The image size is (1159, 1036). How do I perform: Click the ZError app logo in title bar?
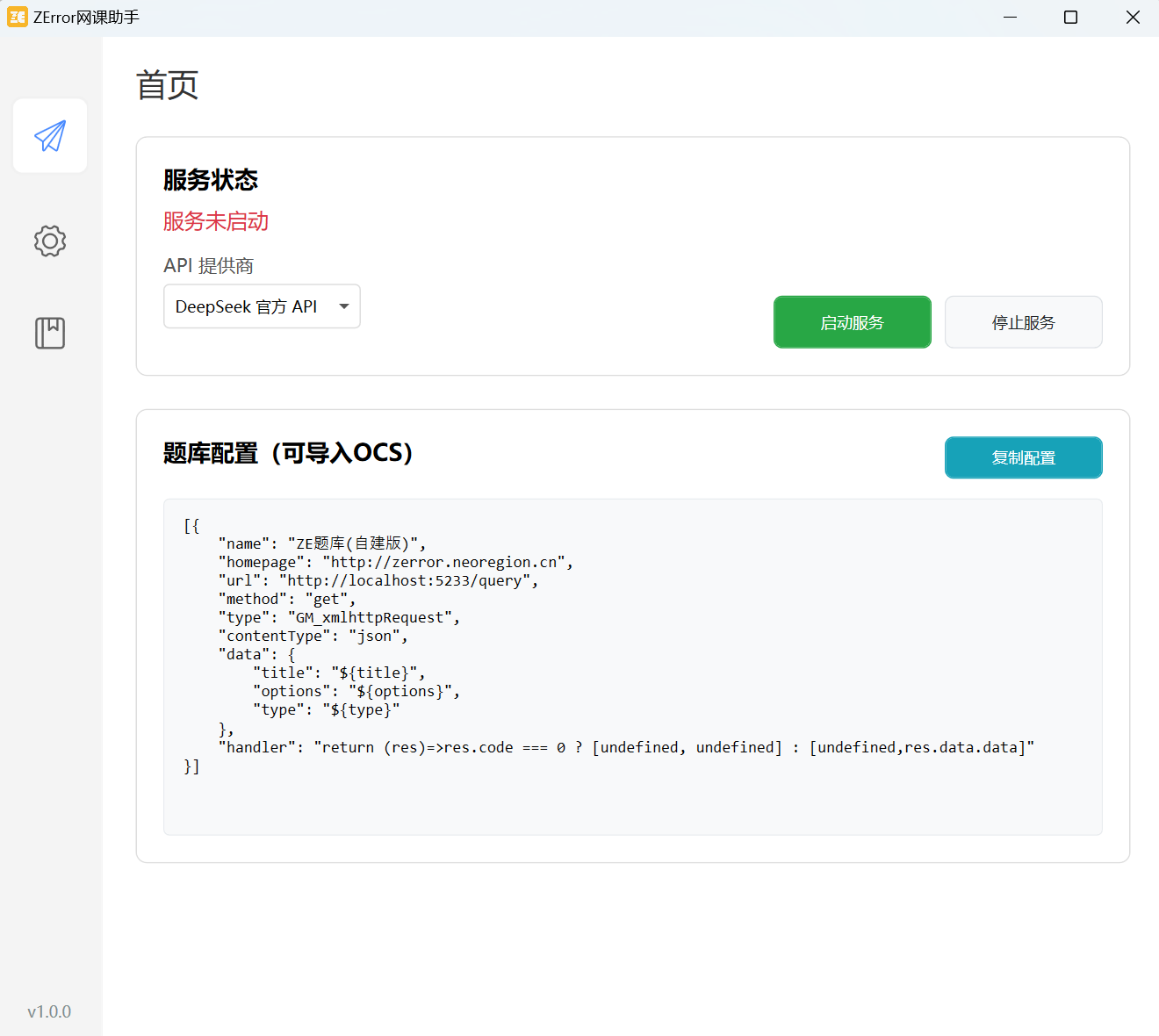coord(17,17)
